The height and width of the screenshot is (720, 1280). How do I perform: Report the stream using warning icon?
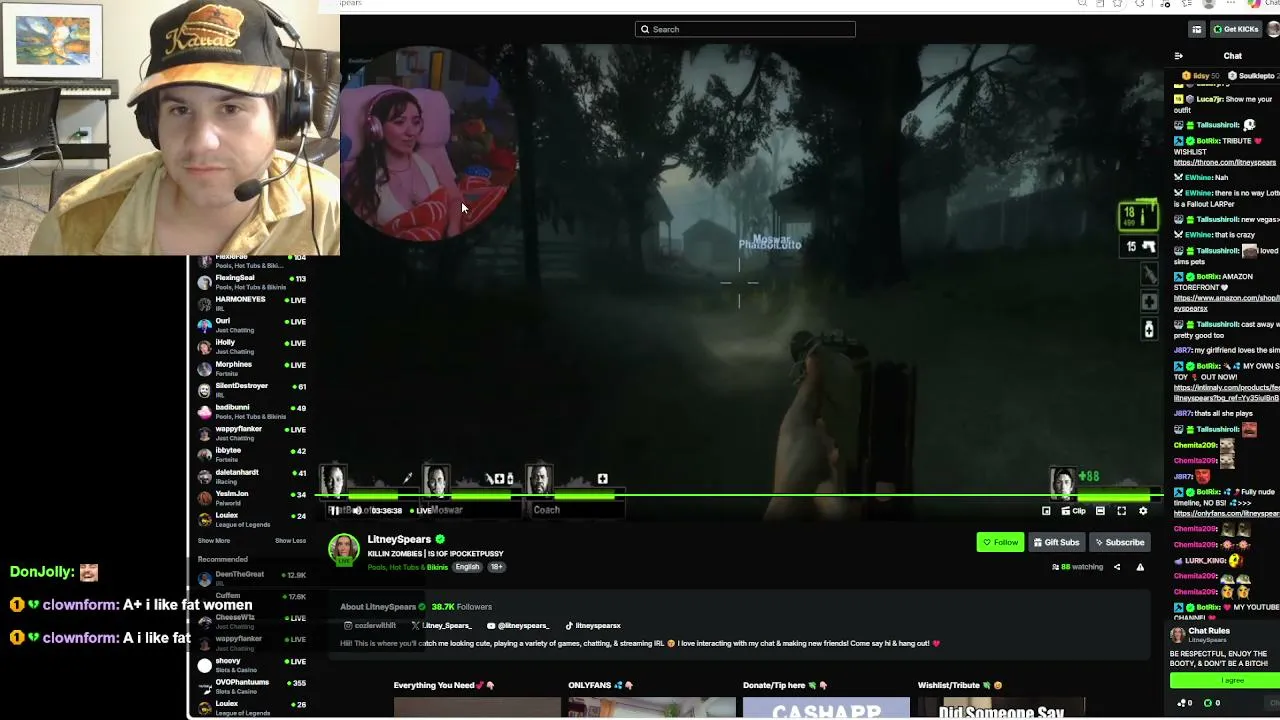1140,567
